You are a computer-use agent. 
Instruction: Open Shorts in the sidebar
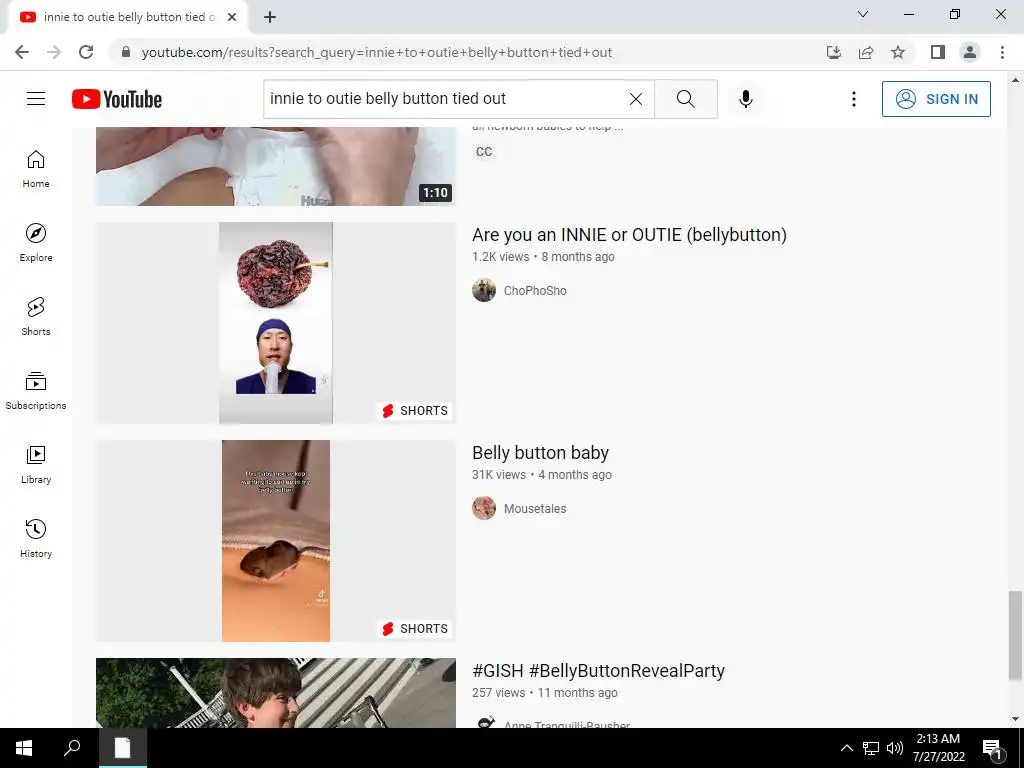pyautogui.click(x=36, y=317)
